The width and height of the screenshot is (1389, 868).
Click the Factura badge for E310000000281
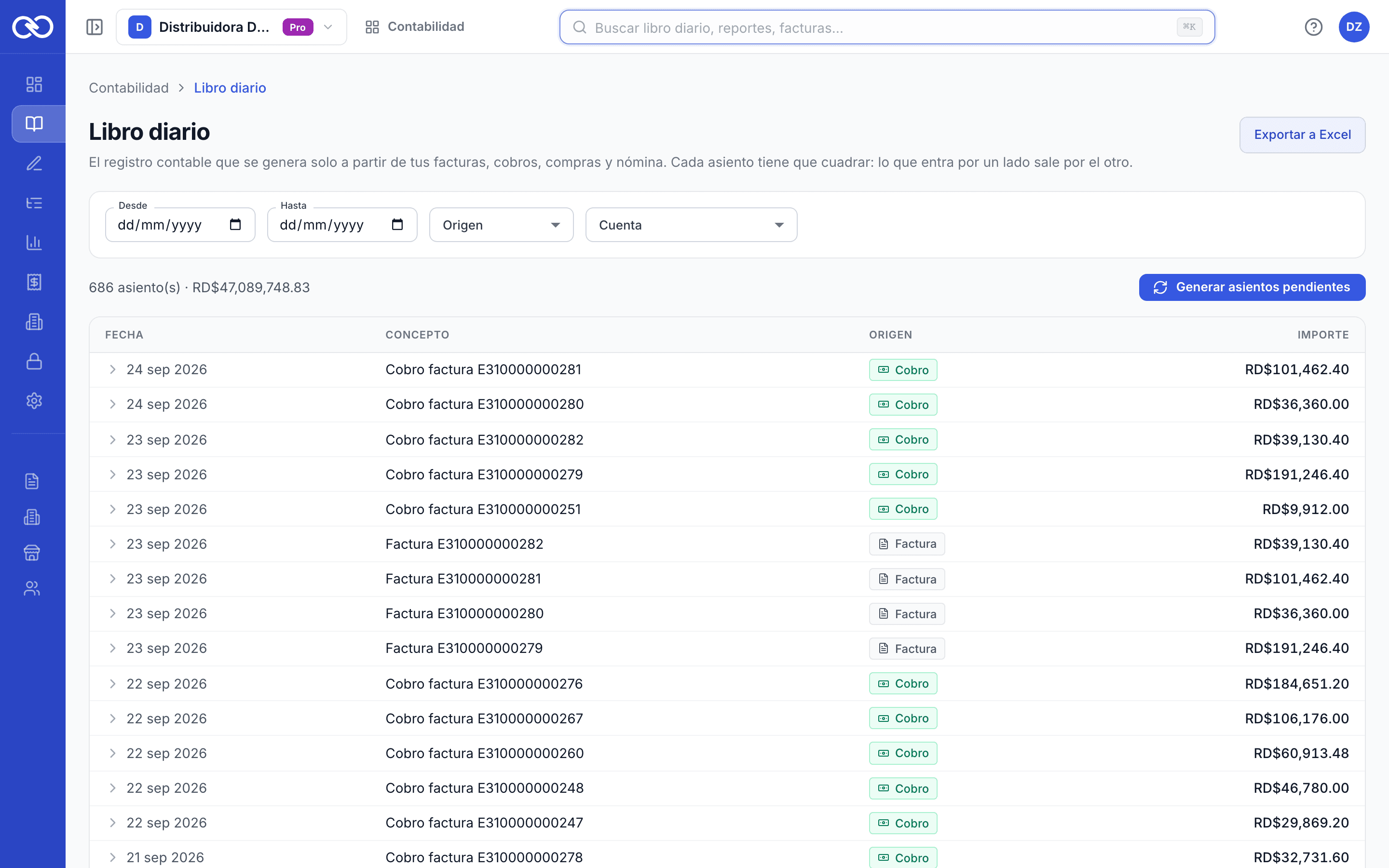pyautogui.click(x=907, y=579)
